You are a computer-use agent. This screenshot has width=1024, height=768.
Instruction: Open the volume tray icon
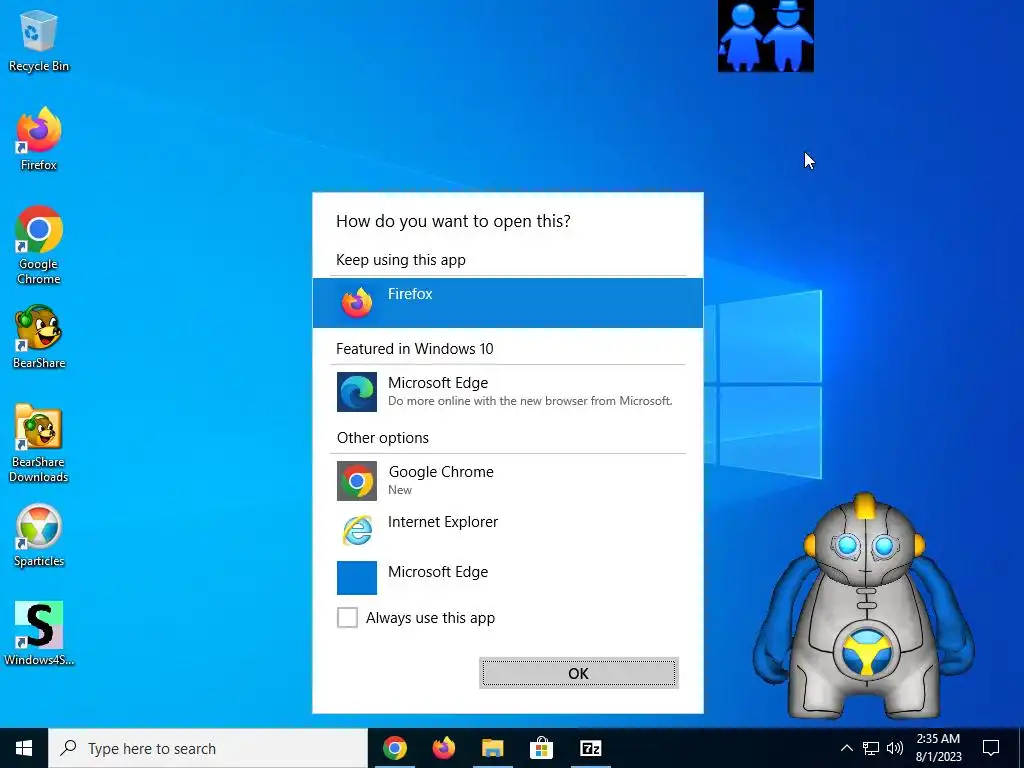(895, 748)
